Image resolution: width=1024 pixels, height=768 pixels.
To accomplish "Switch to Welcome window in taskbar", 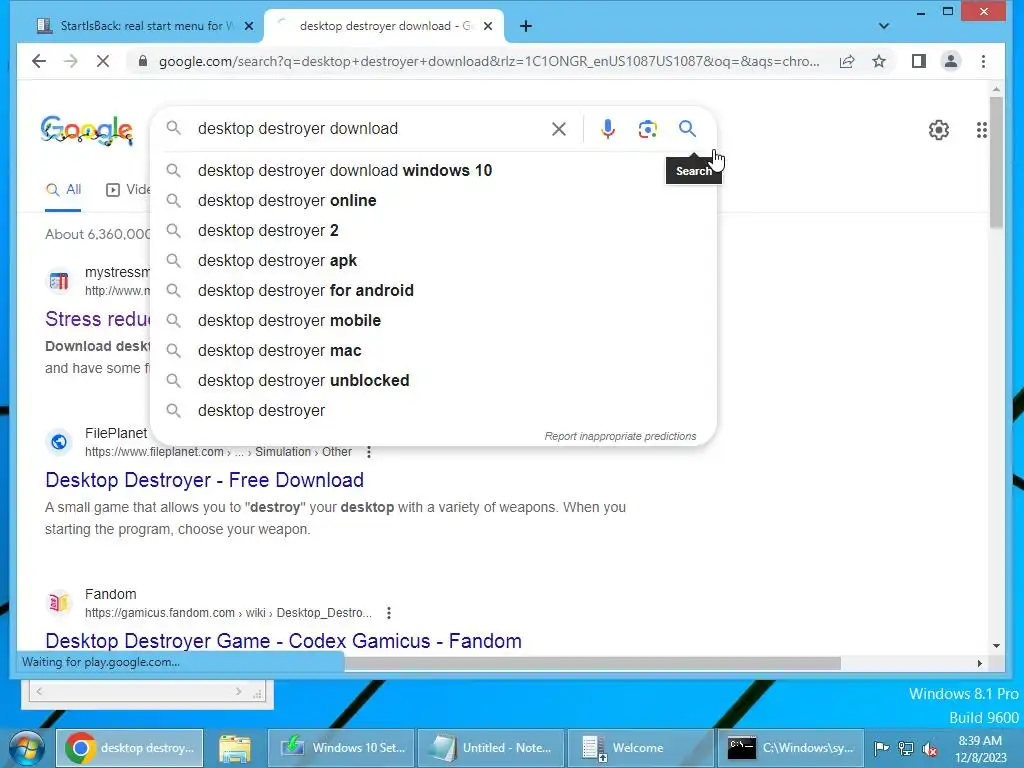I will (x=640, y=748).
